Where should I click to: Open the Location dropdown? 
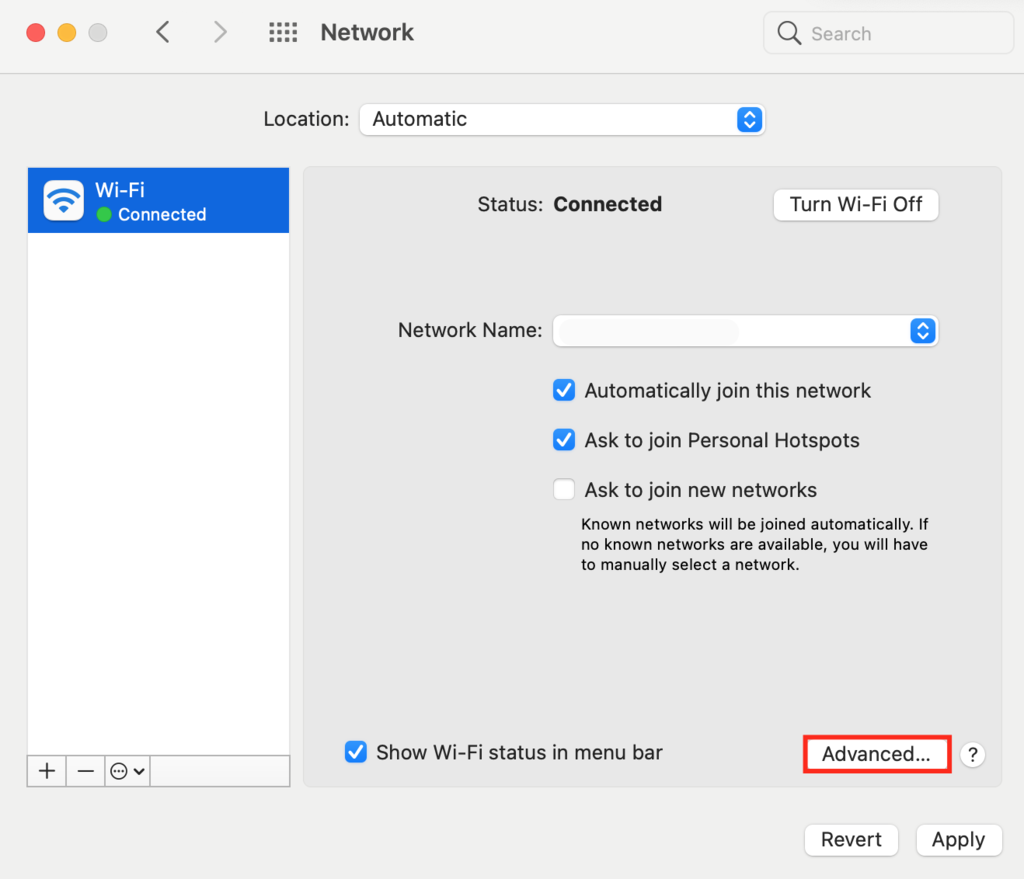pyautogui.click(x=561, y=119)
